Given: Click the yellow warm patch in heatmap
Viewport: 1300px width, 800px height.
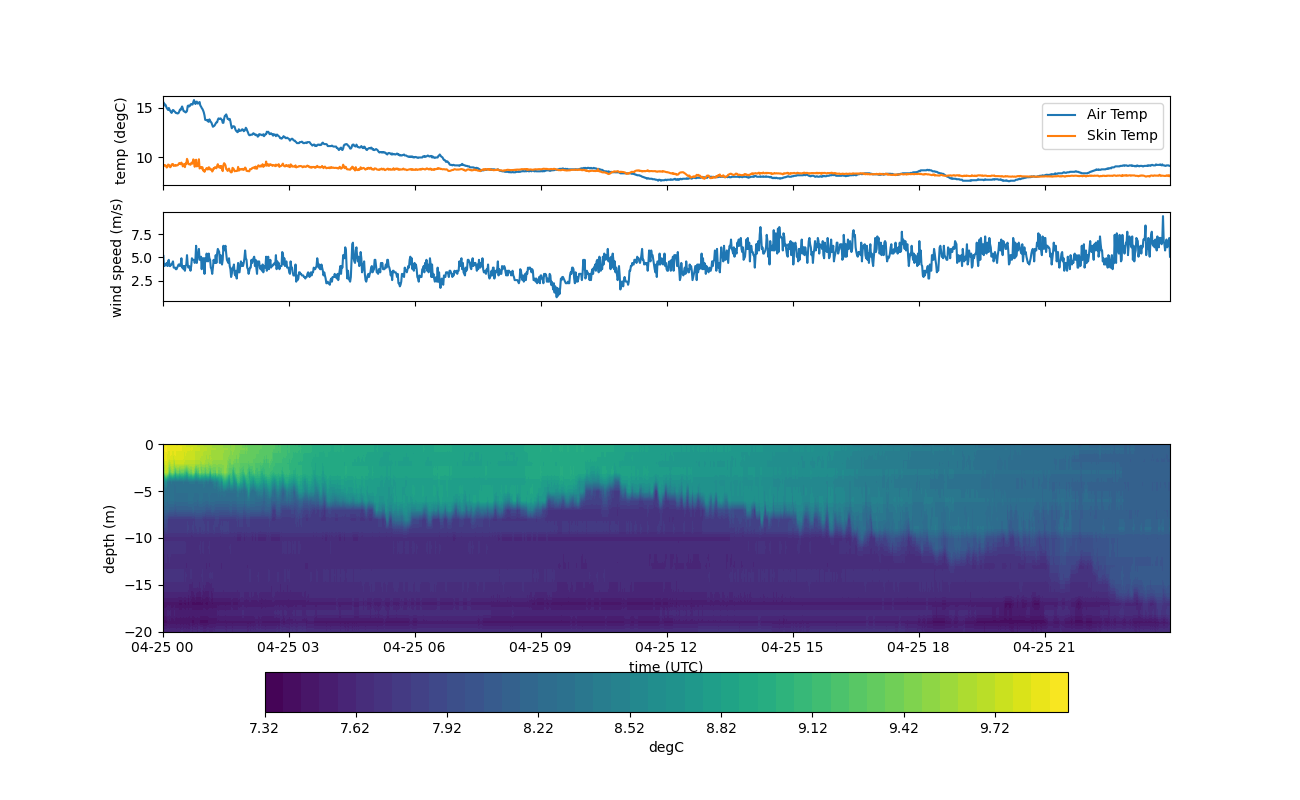Looking at the screenshot, I should tap(183, 456).
